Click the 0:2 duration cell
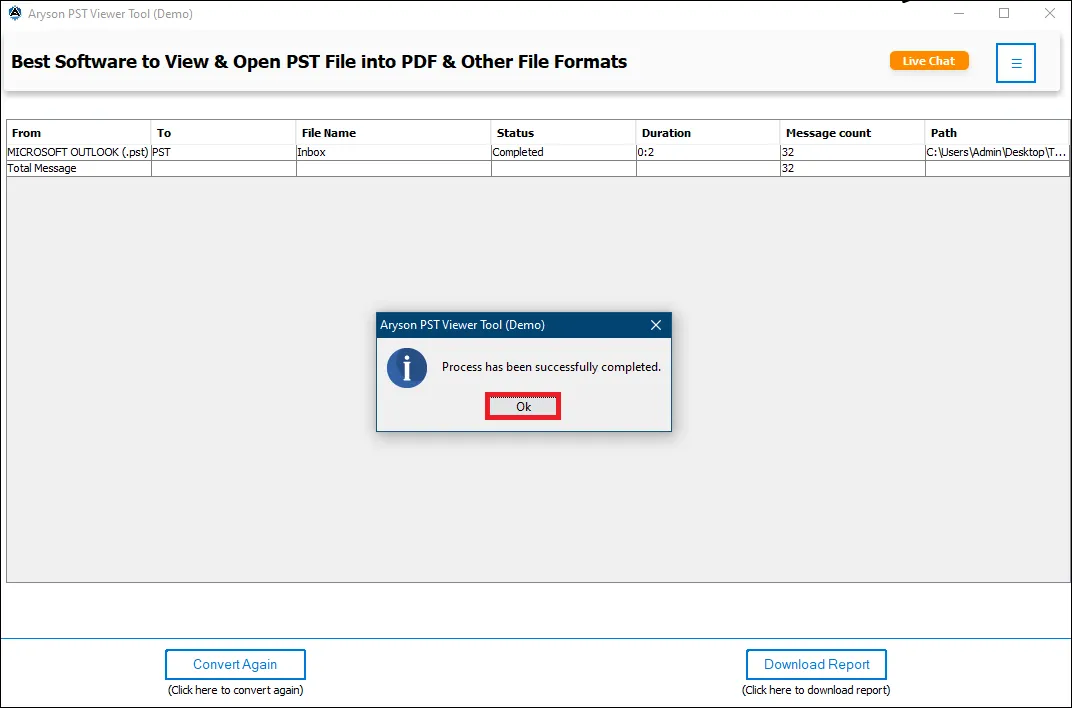The image size is (1072, 708). pyautogui.click(x=708, y=152)
